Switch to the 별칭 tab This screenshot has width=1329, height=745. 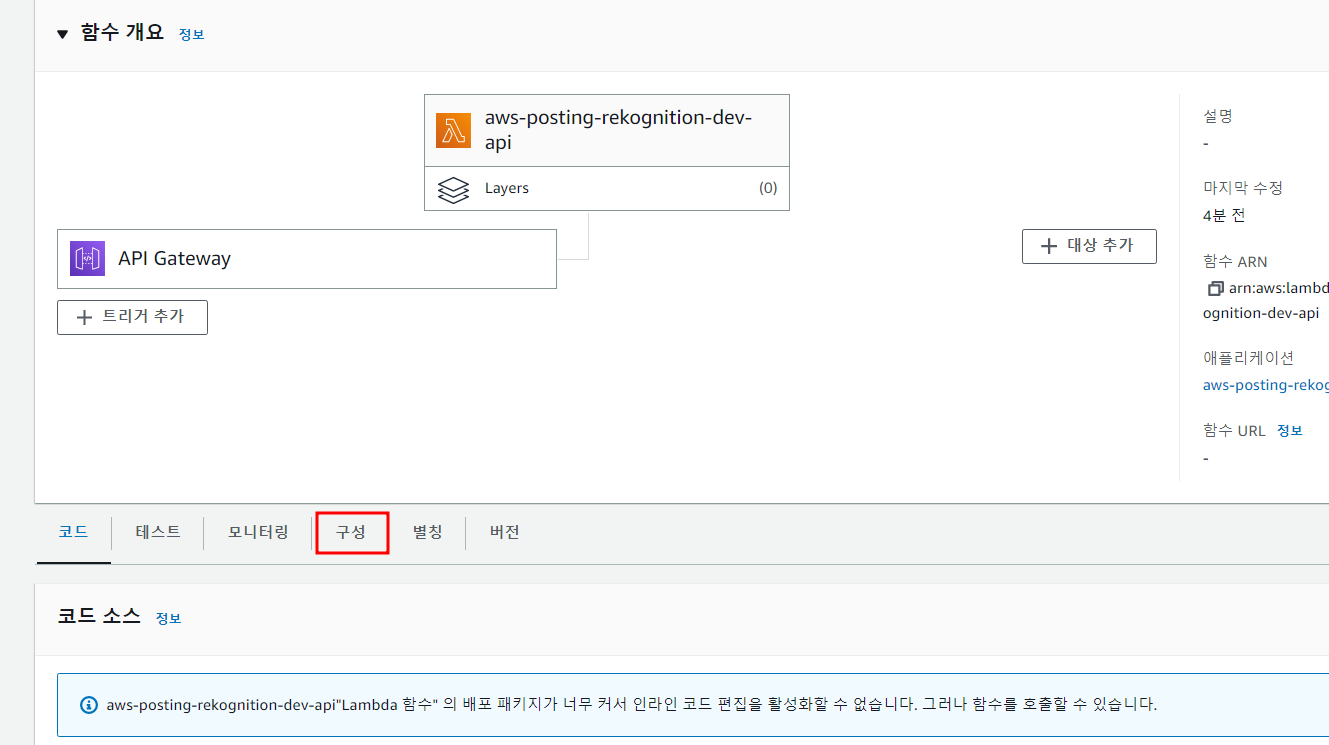427,533
